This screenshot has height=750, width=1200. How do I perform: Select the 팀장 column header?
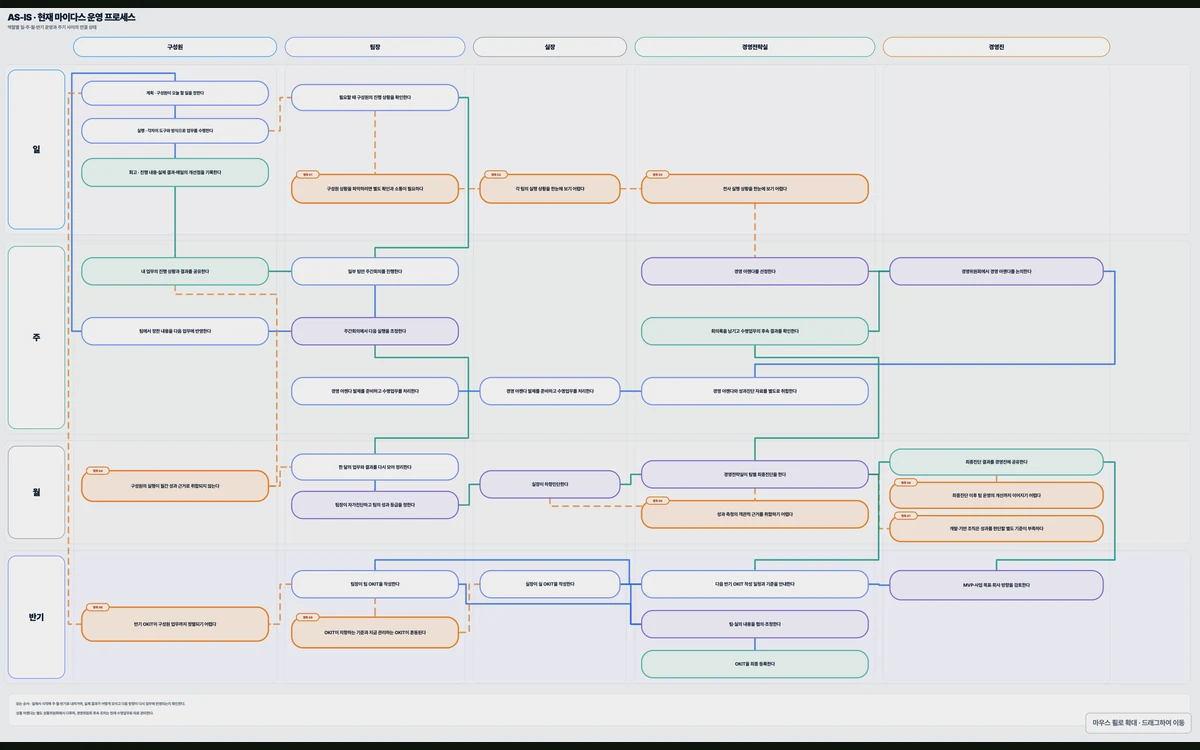[375, 47]
